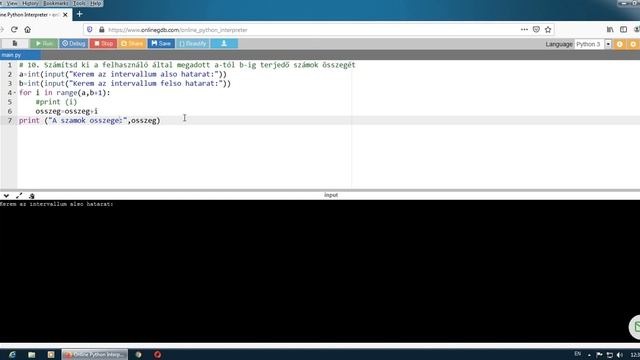This screenshot has width=640, height=360.
Task: Click the line 2 'also hatarat' input statement
Action: (123, 74)
